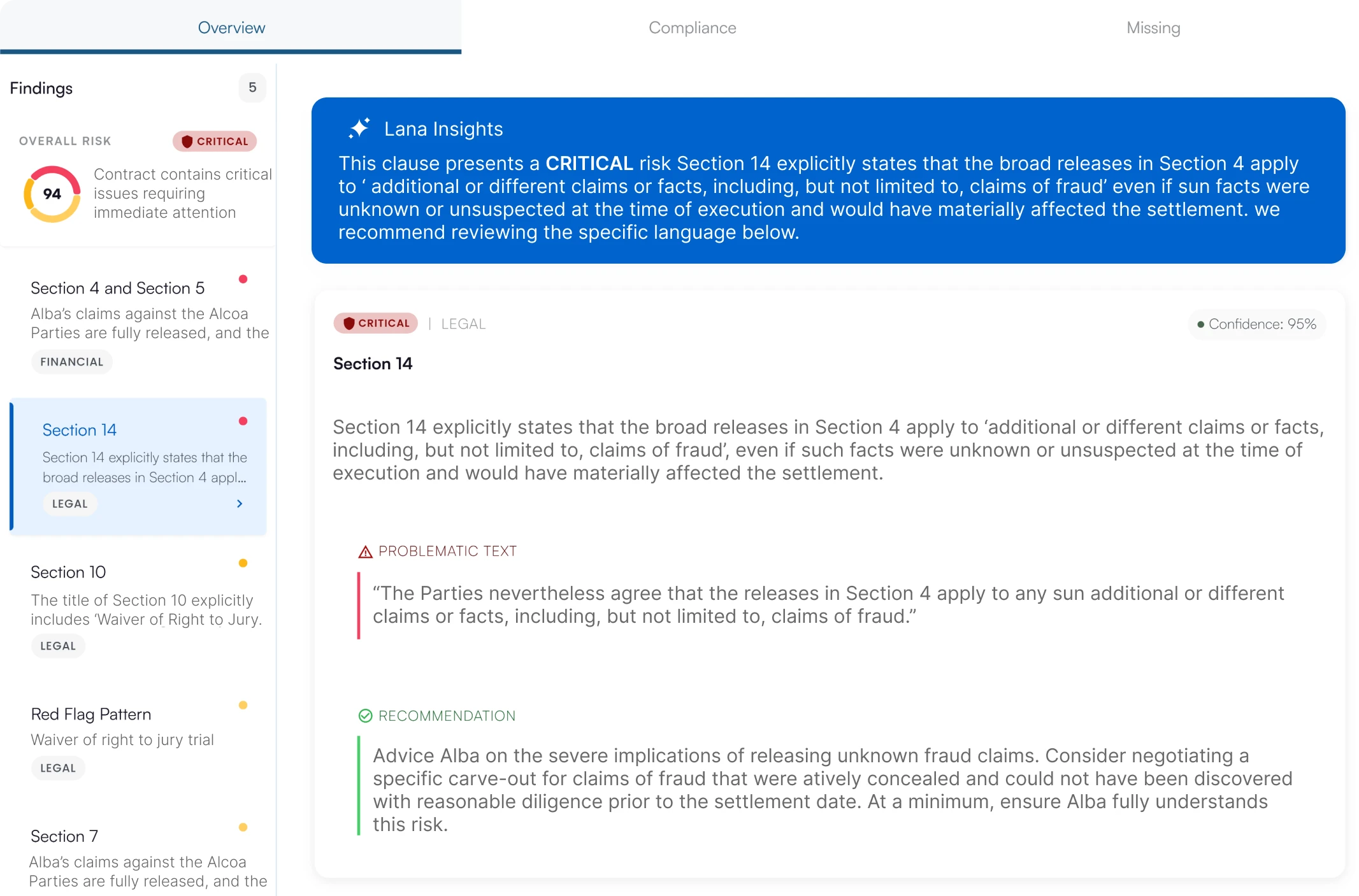1359x896 pixels.
Task: Click the shield icon in the Overall Risk CRITICAL badge
Action: click(x=187, y=141)
